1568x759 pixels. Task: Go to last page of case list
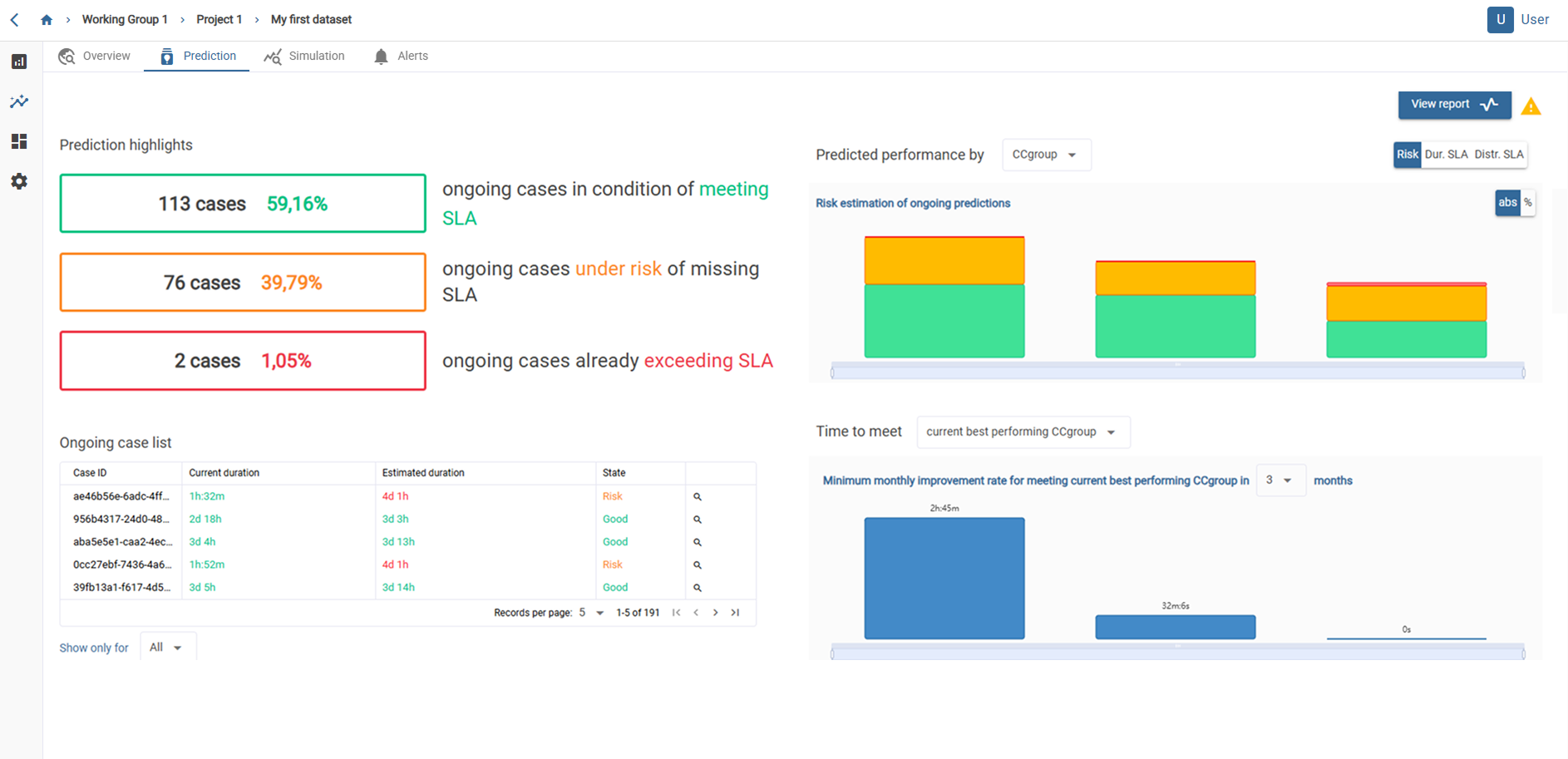735,613
